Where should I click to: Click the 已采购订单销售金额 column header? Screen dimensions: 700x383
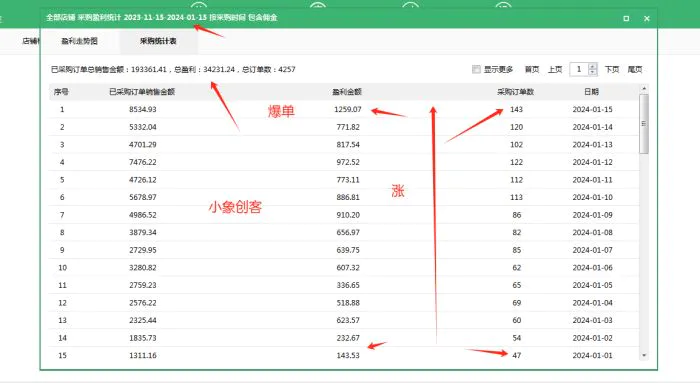(142, 92)
